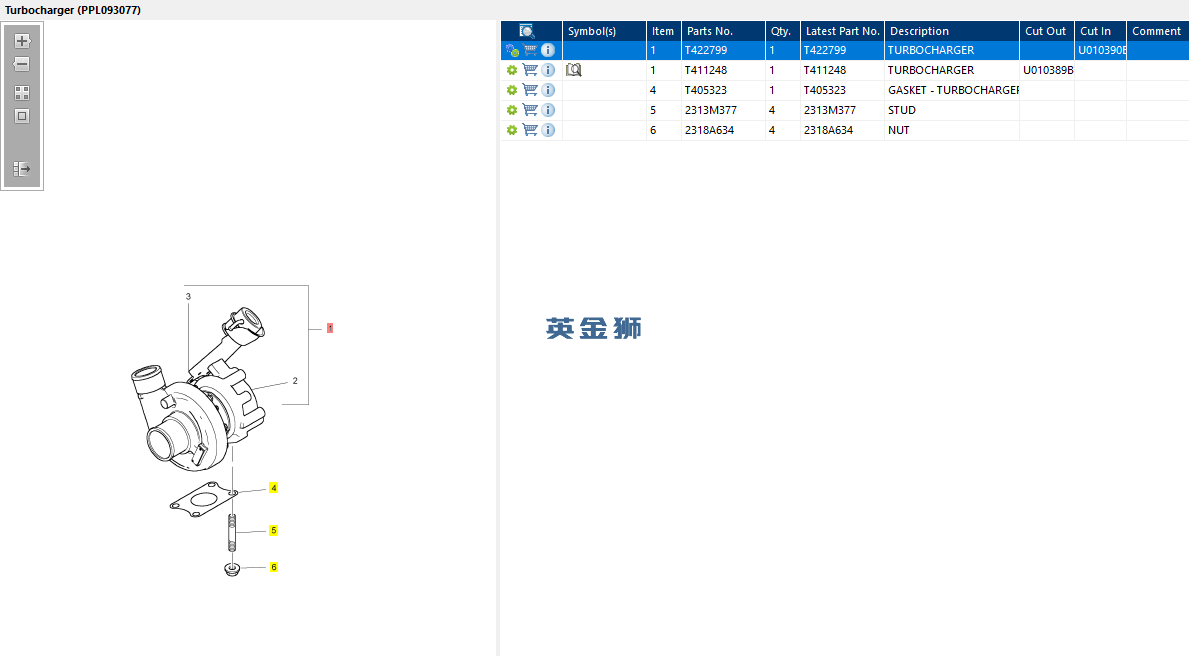The height and width of the screenshot is (656, 1189).
Task: Click the single-square view button in diagram toolbar
Action: click(x=22, y=116)
